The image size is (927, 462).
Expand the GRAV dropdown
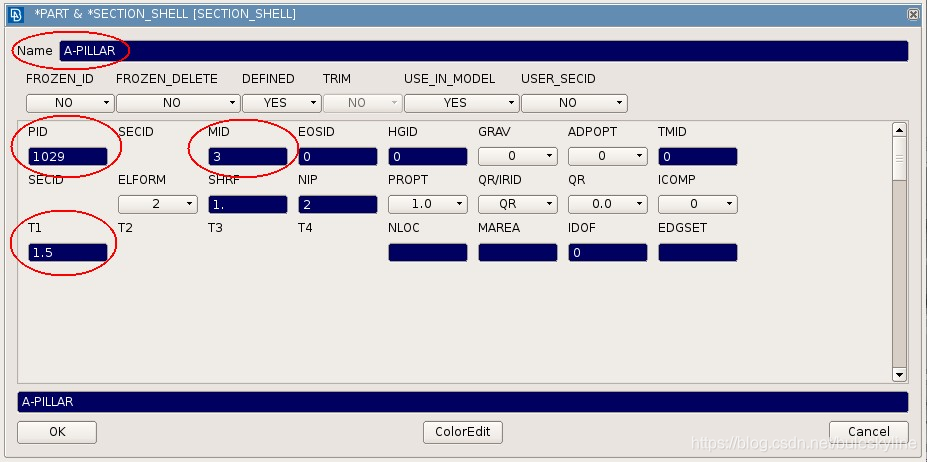tap(517, 156)
